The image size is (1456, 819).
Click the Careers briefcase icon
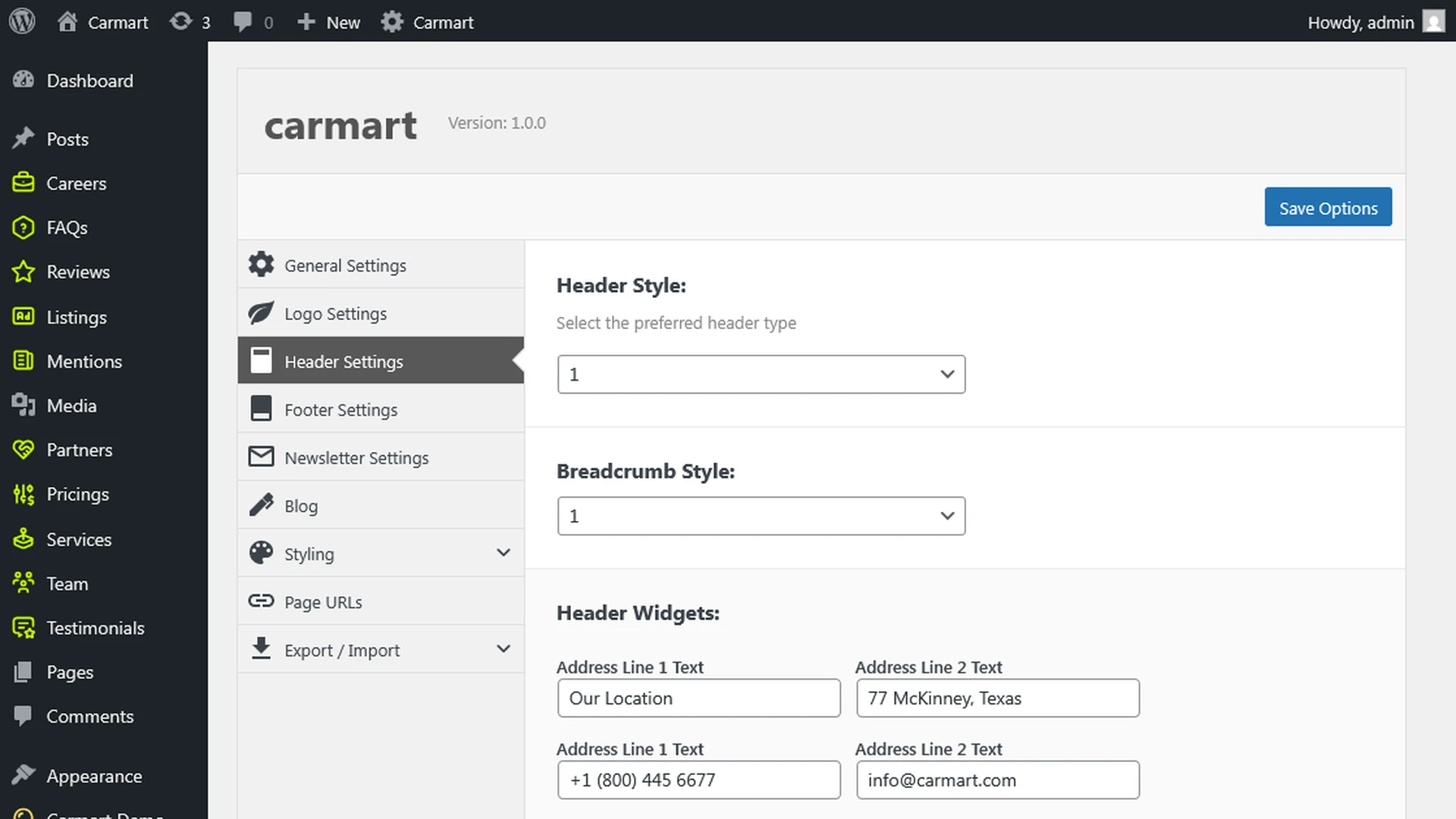[24, 183]
